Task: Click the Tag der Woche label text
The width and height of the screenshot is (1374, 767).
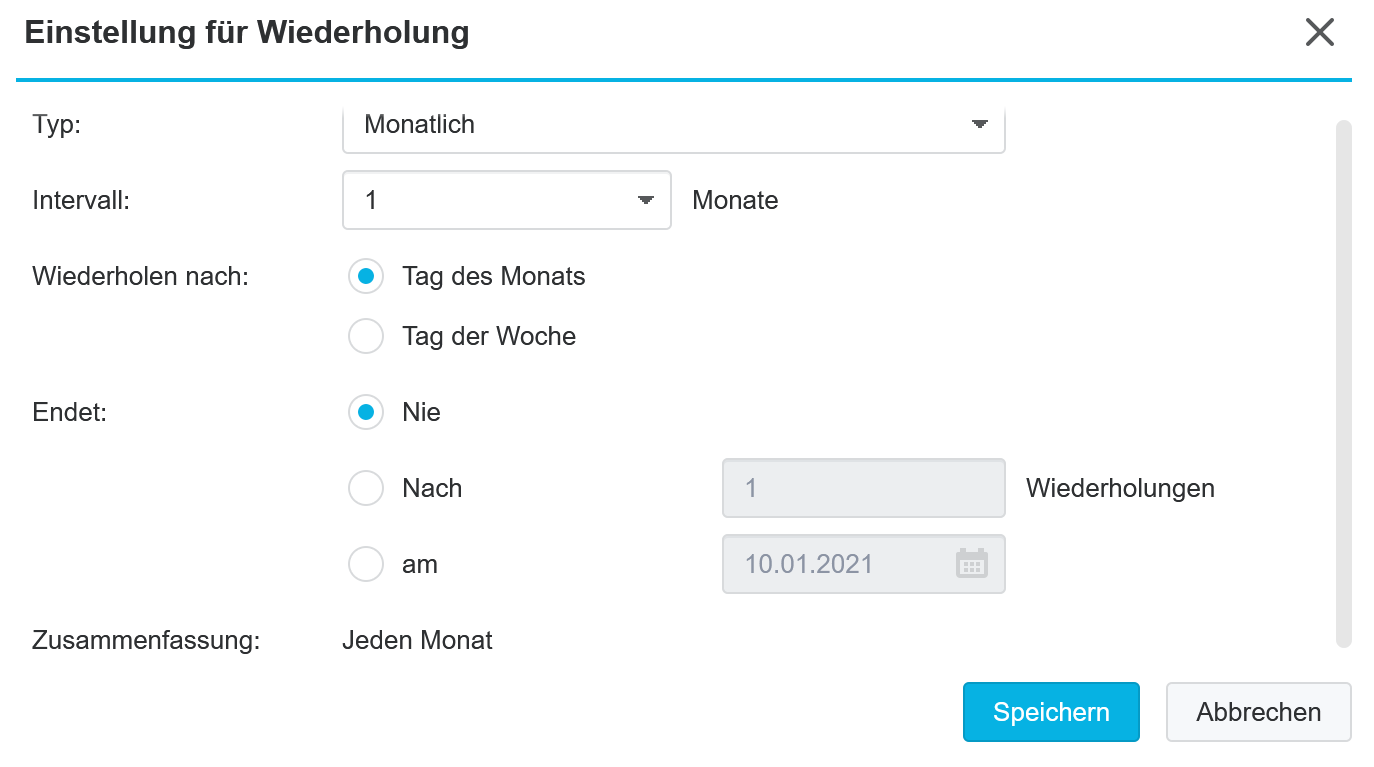Action: (489, 336)
